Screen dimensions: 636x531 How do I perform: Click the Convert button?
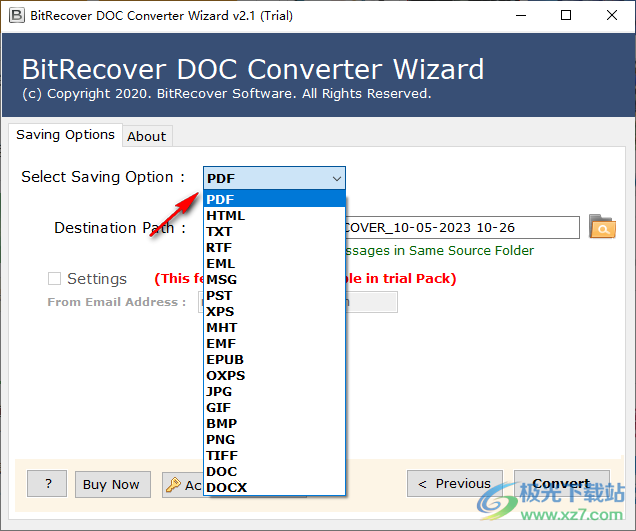561,484
